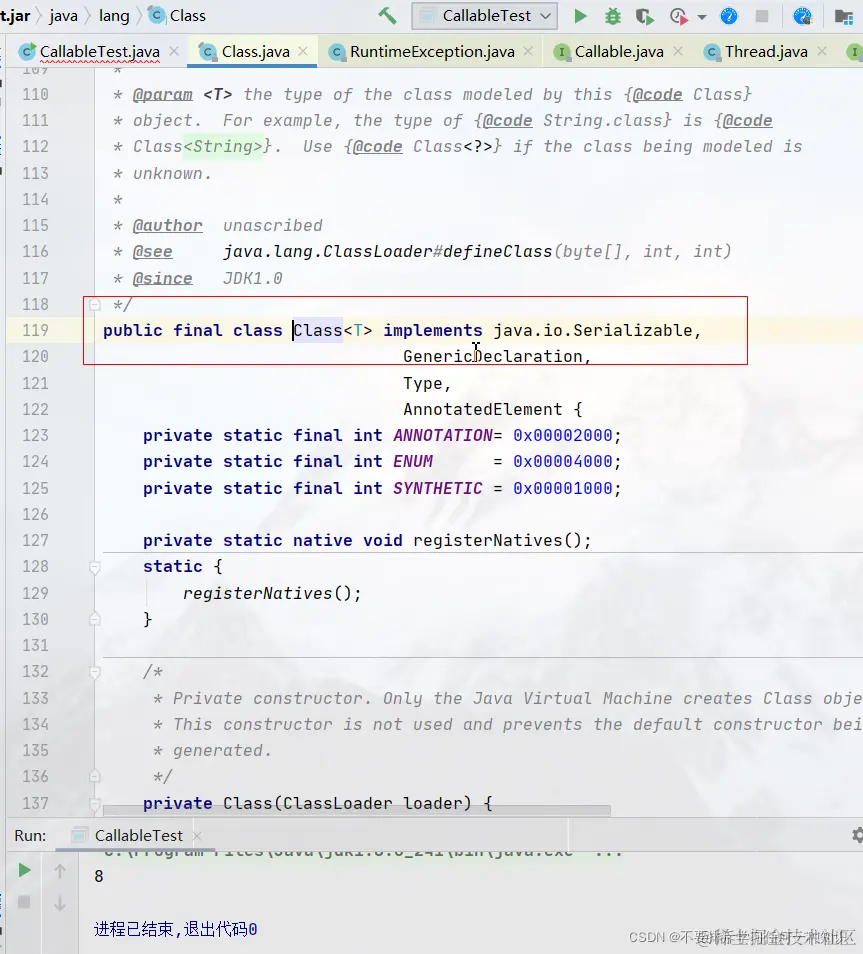
Task: Open Run panel settings gear
Action: (x=857, y=835)
